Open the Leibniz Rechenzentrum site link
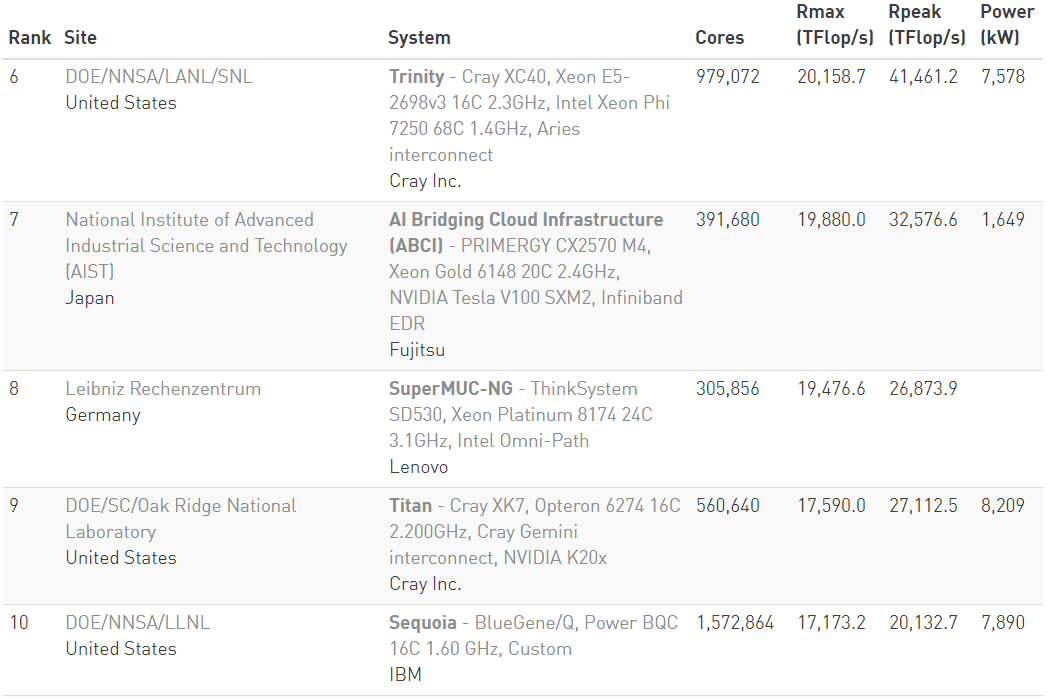 coord(163,389)
